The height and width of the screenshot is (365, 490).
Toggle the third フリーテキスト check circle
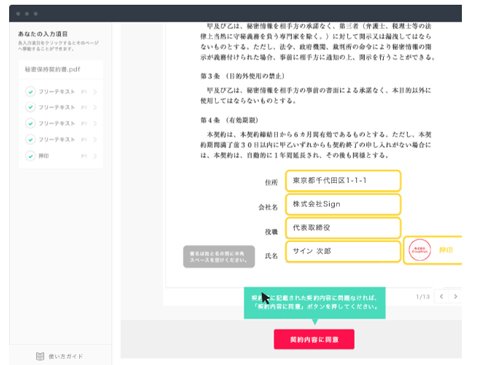[x=30, y=123]
